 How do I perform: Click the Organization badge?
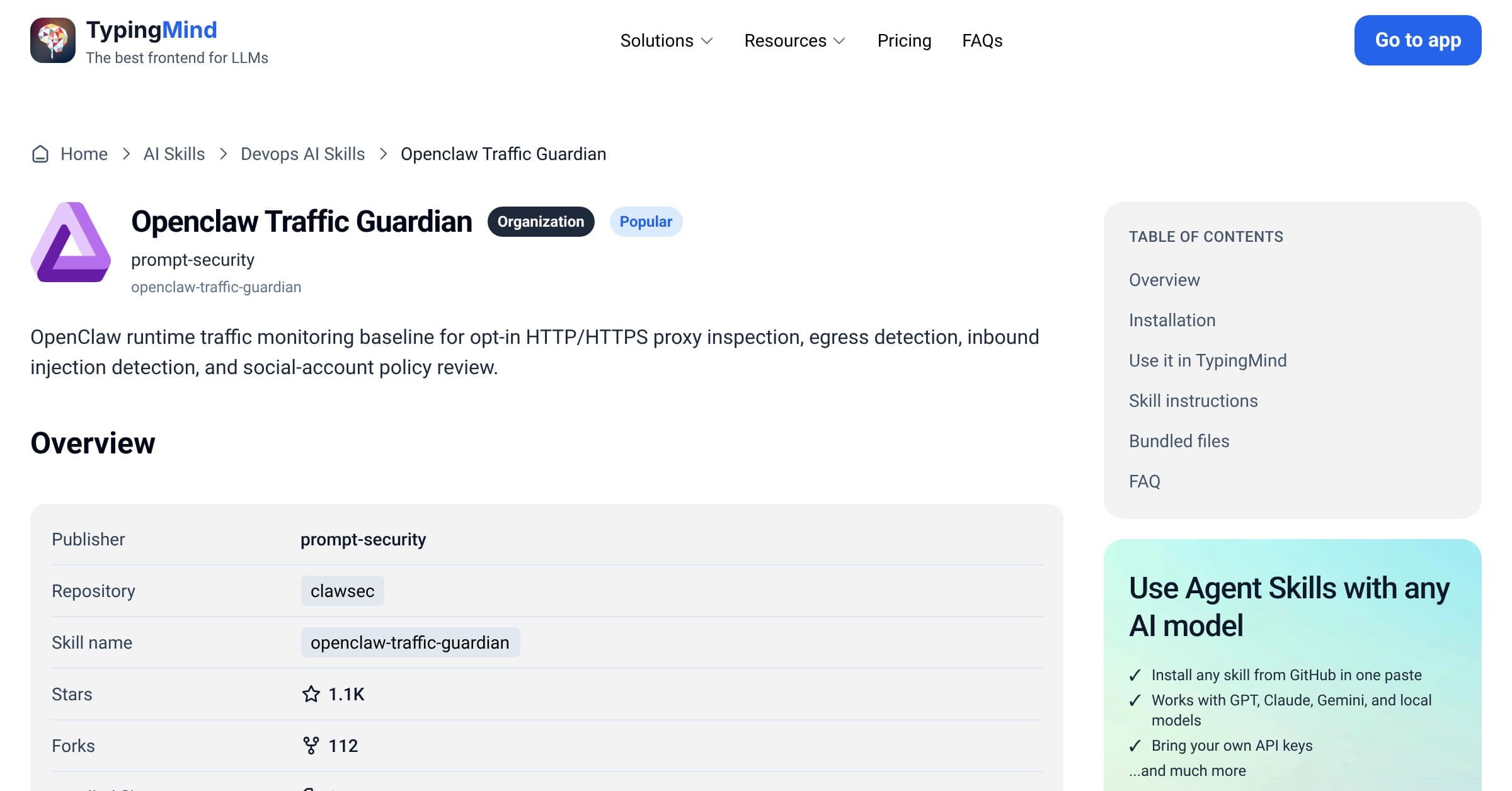coord(541,222)
